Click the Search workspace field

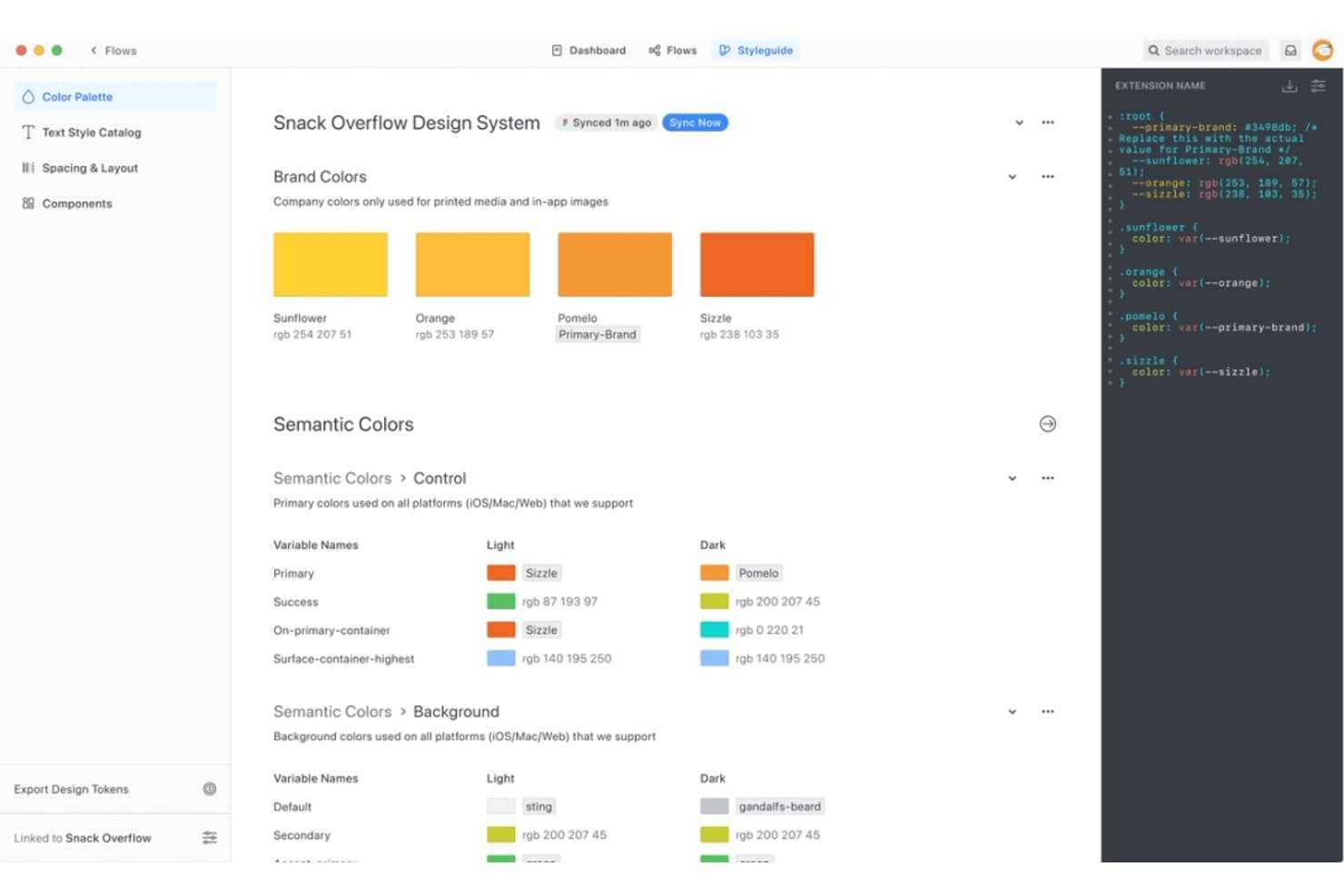[x=1205, y=51]
